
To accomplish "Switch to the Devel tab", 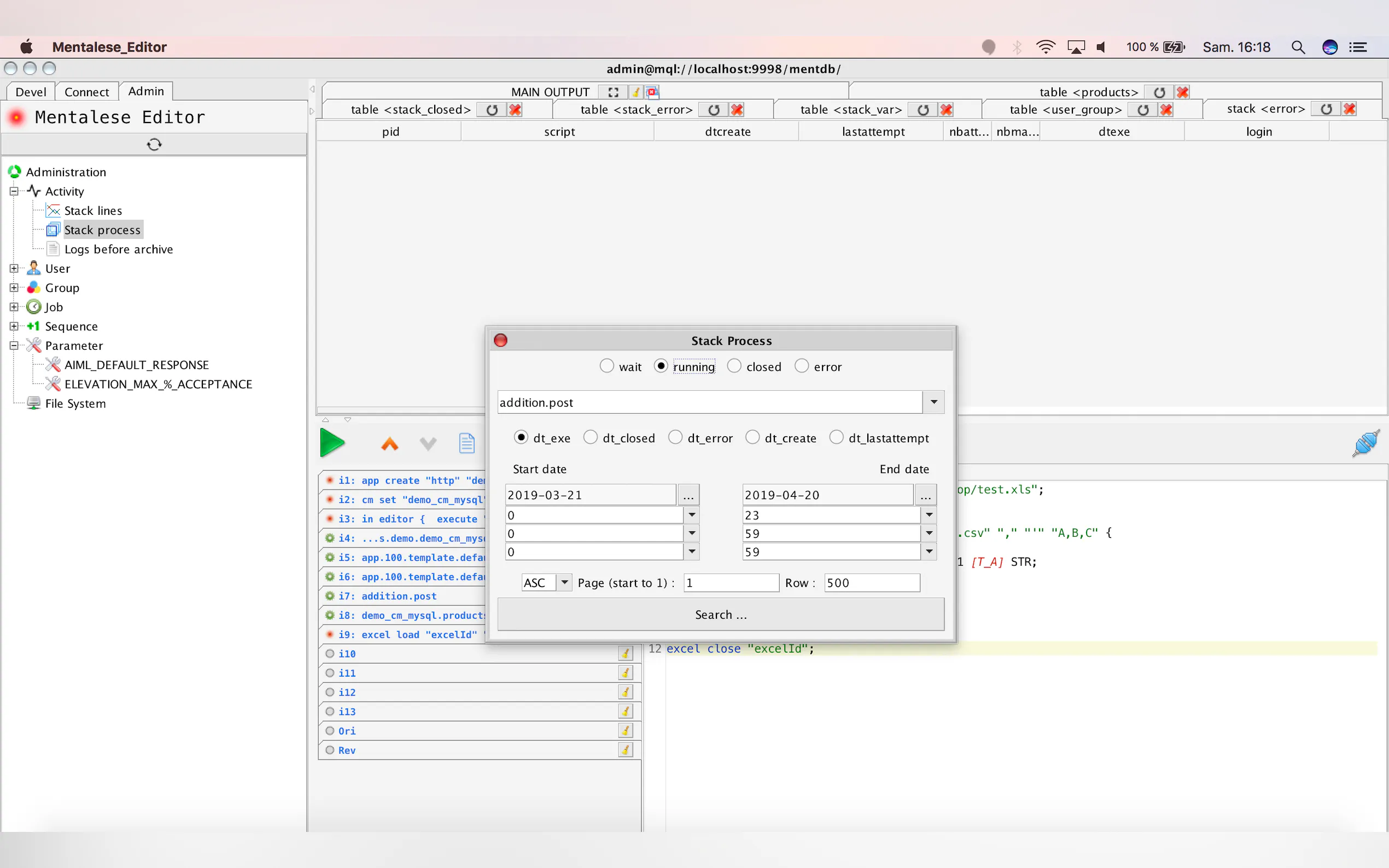I will 31,92.
